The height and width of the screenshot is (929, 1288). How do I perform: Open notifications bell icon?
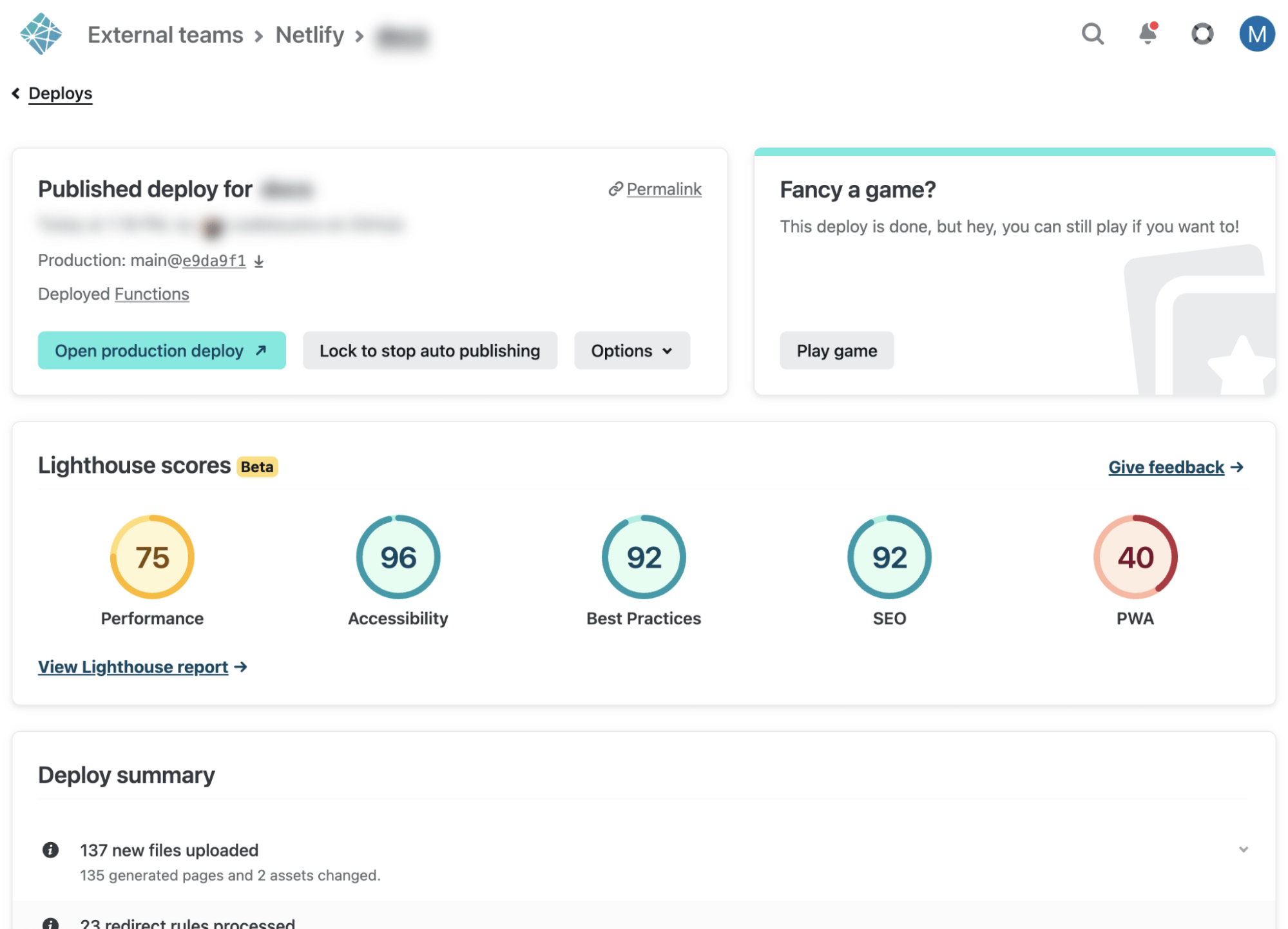(x=1148, y=34)
